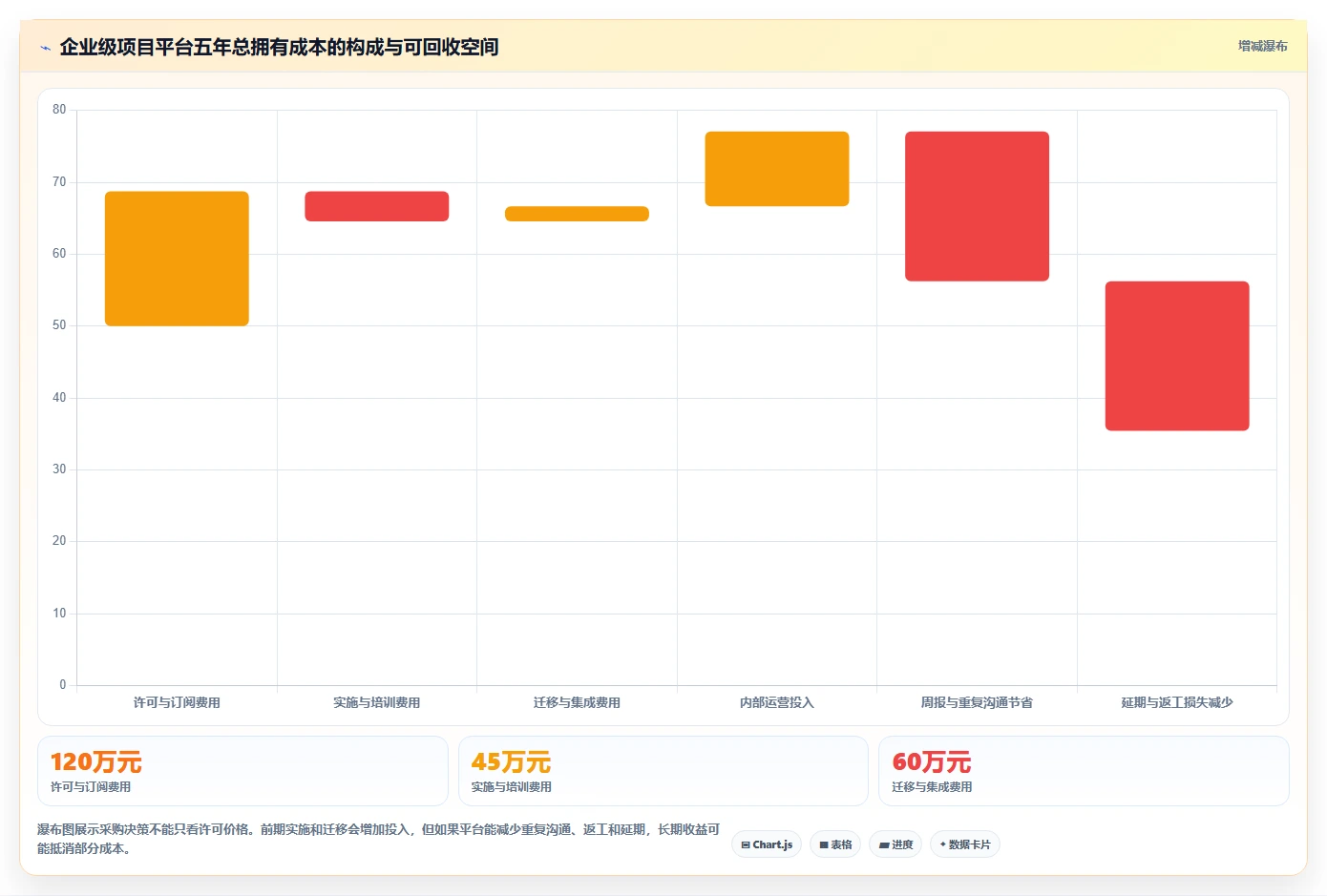Click the orange 许可与订阅费用 bar

177,259
